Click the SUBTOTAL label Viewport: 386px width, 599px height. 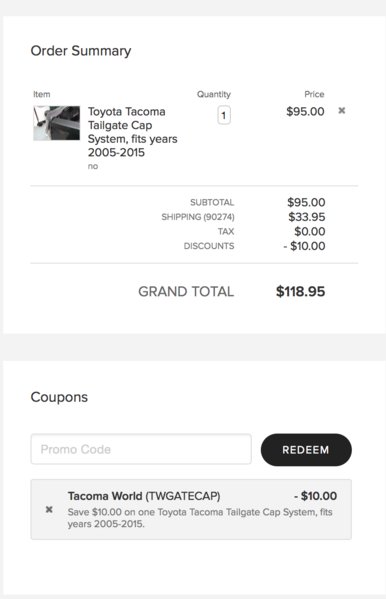212,202
